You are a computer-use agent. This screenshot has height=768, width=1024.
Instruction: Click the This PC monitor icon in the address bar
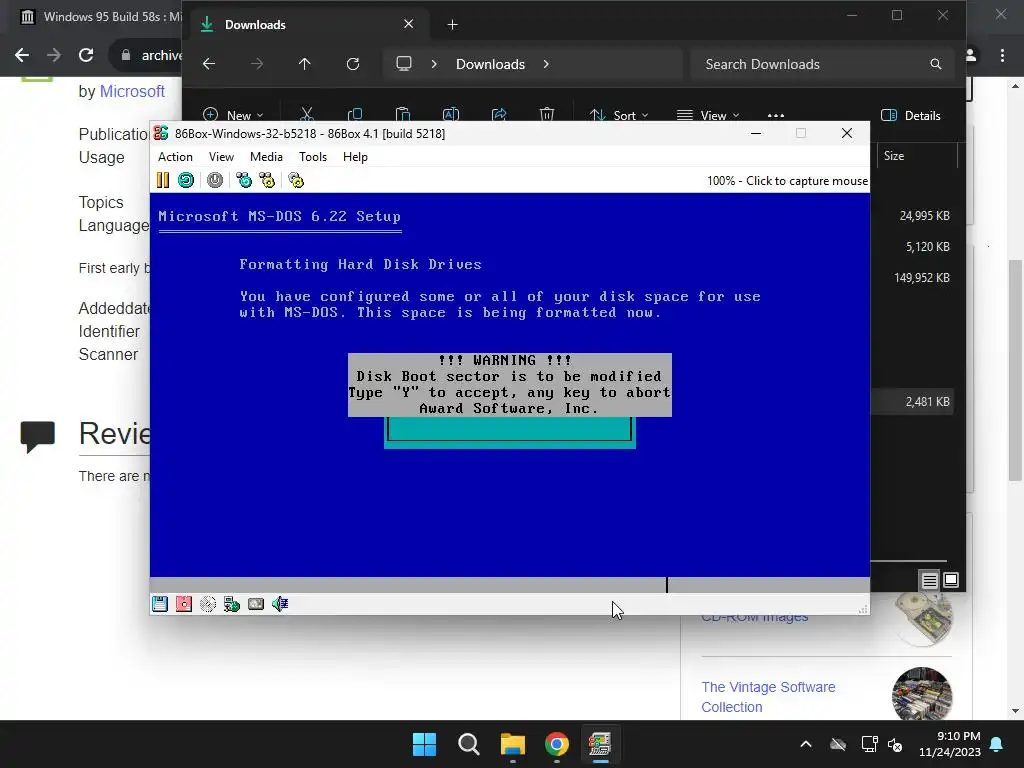click(404, 64)
